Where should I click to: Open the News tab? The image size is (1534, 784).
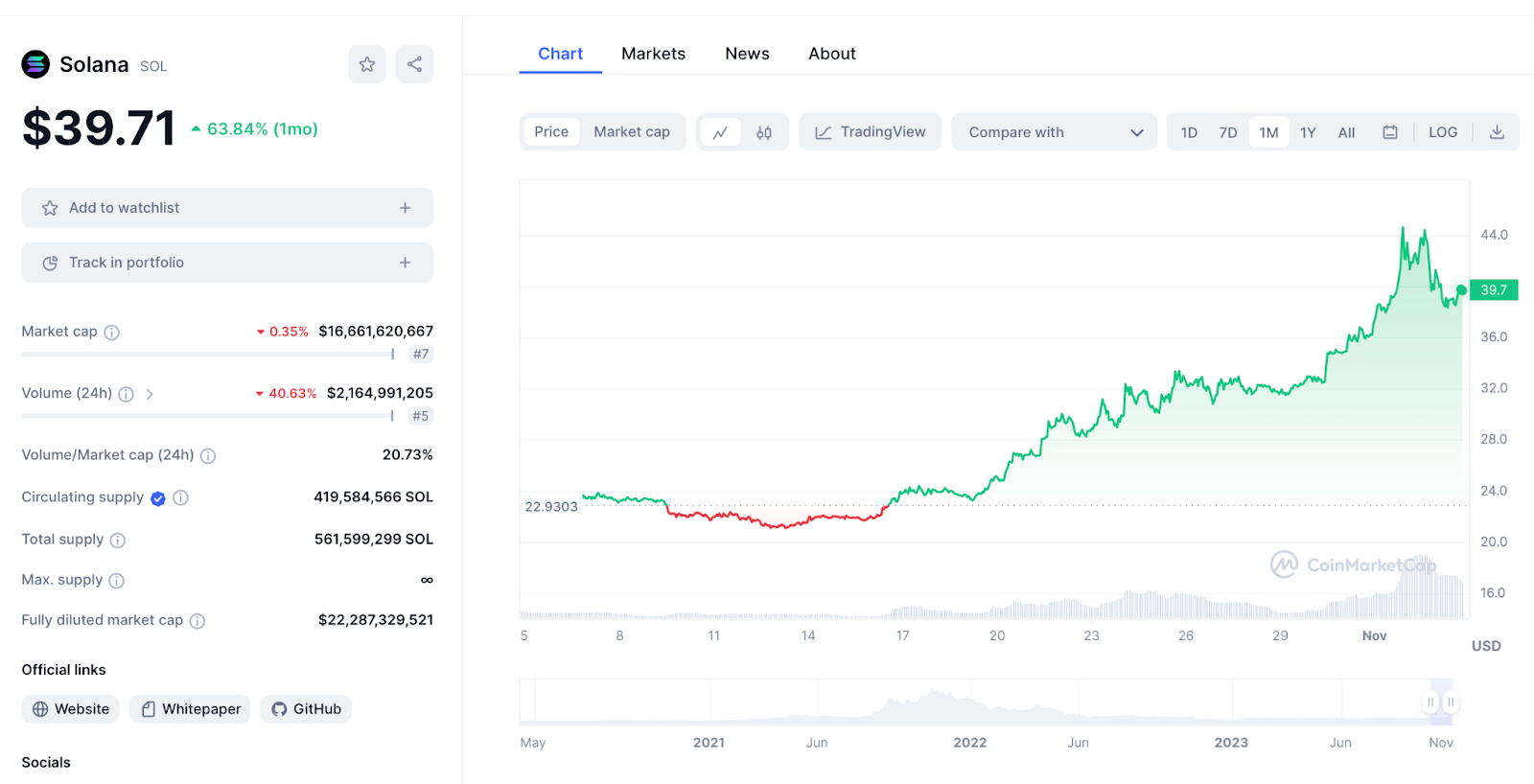pyautogui.click(x=747, y=54)
